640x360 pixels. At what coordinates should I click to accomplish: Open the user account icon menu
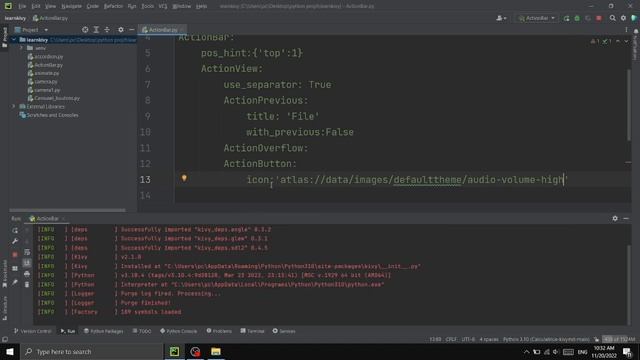coord(501,18)
